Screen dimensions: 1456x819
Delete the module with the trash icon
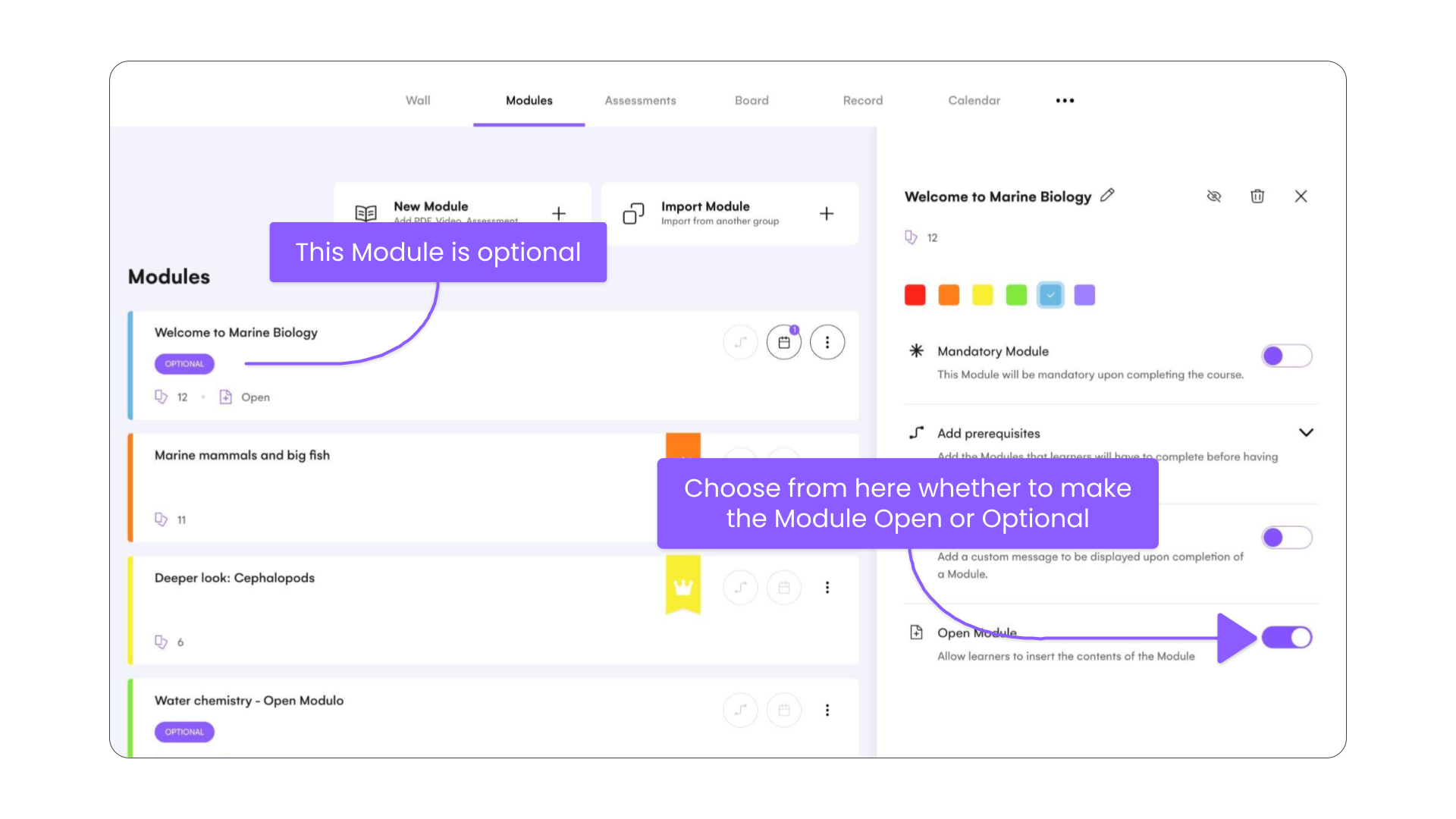(1257, 196)
